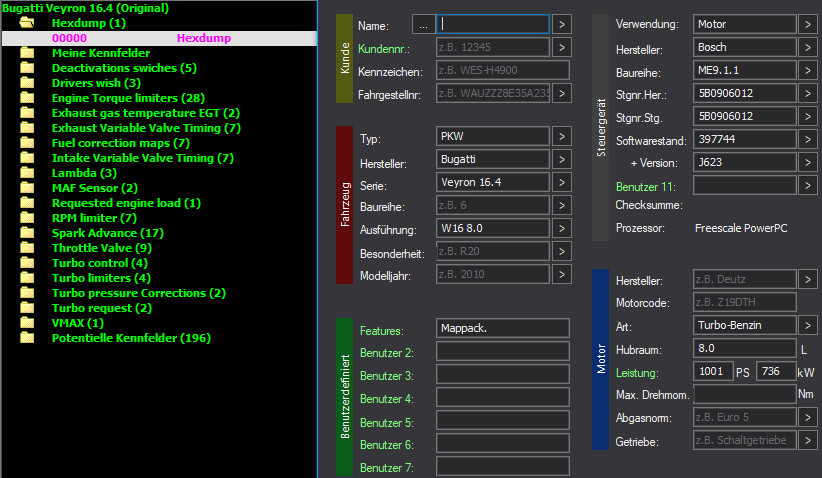Select the 00000 Hexdump tree row
The image size is (822, 478).
159,38
